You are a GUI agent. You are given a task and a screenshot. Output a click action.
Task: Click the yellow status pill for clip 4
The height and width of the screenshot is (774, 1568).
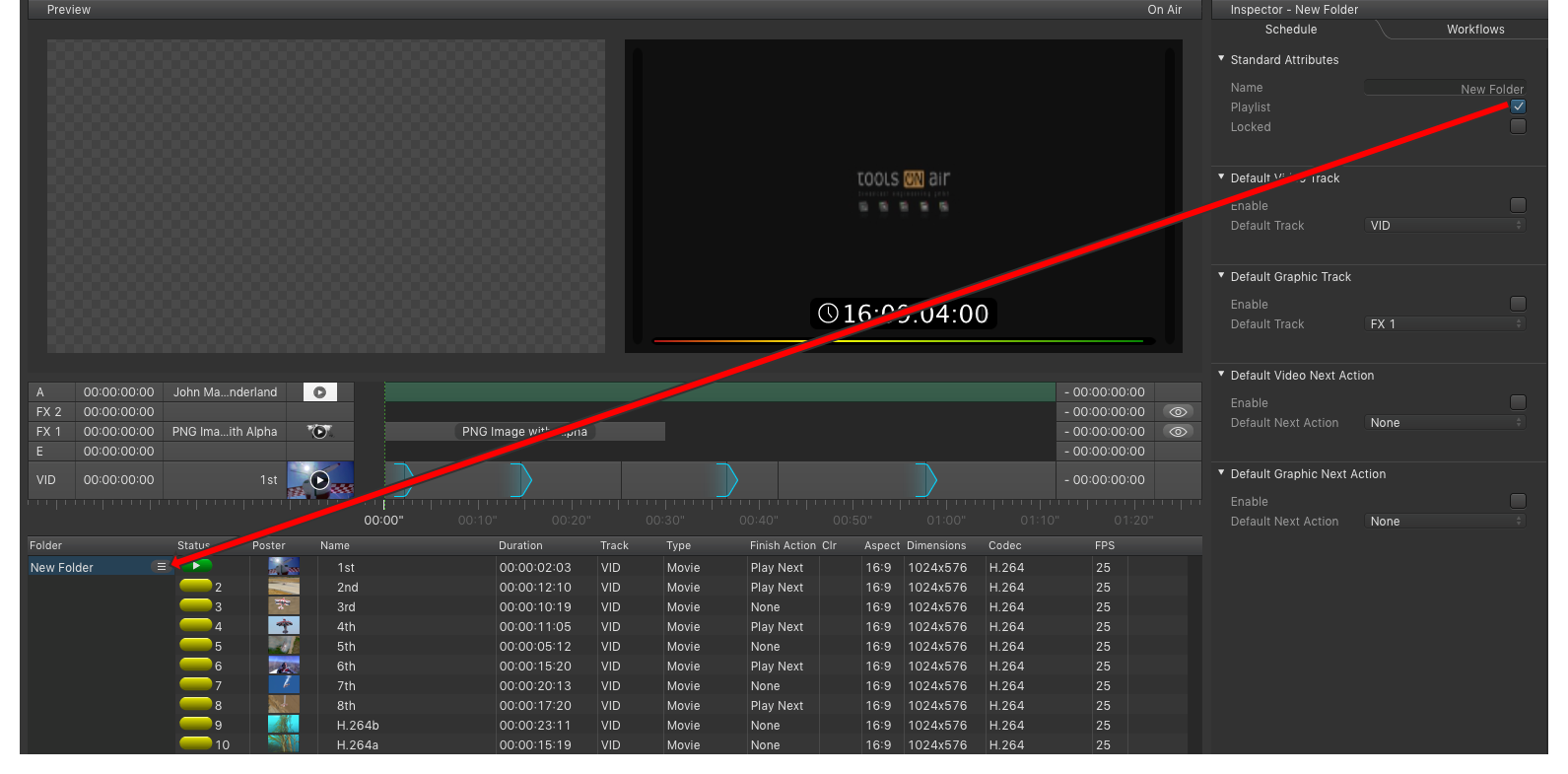click(196, 625)
